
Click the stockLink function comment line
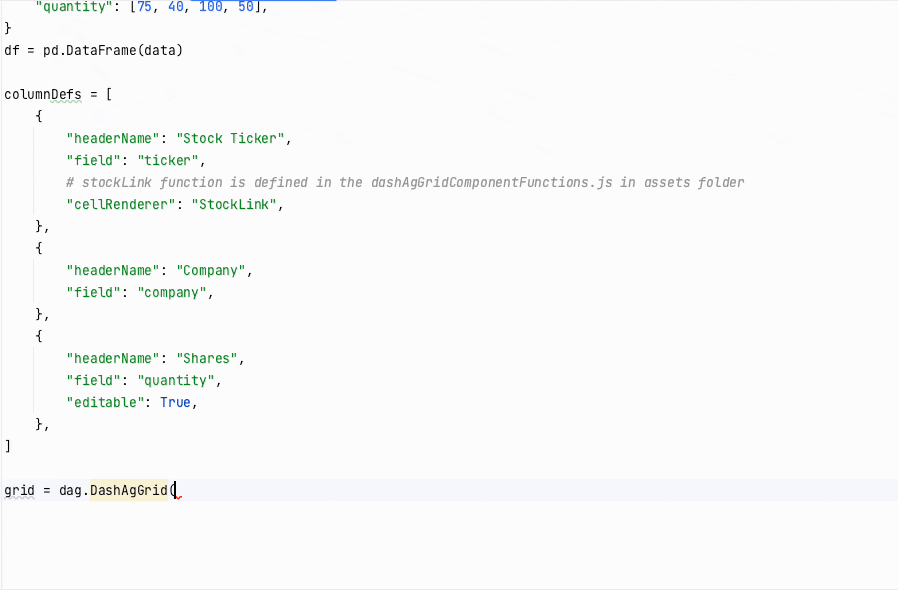pyautogui.click(x=405, y=183)
